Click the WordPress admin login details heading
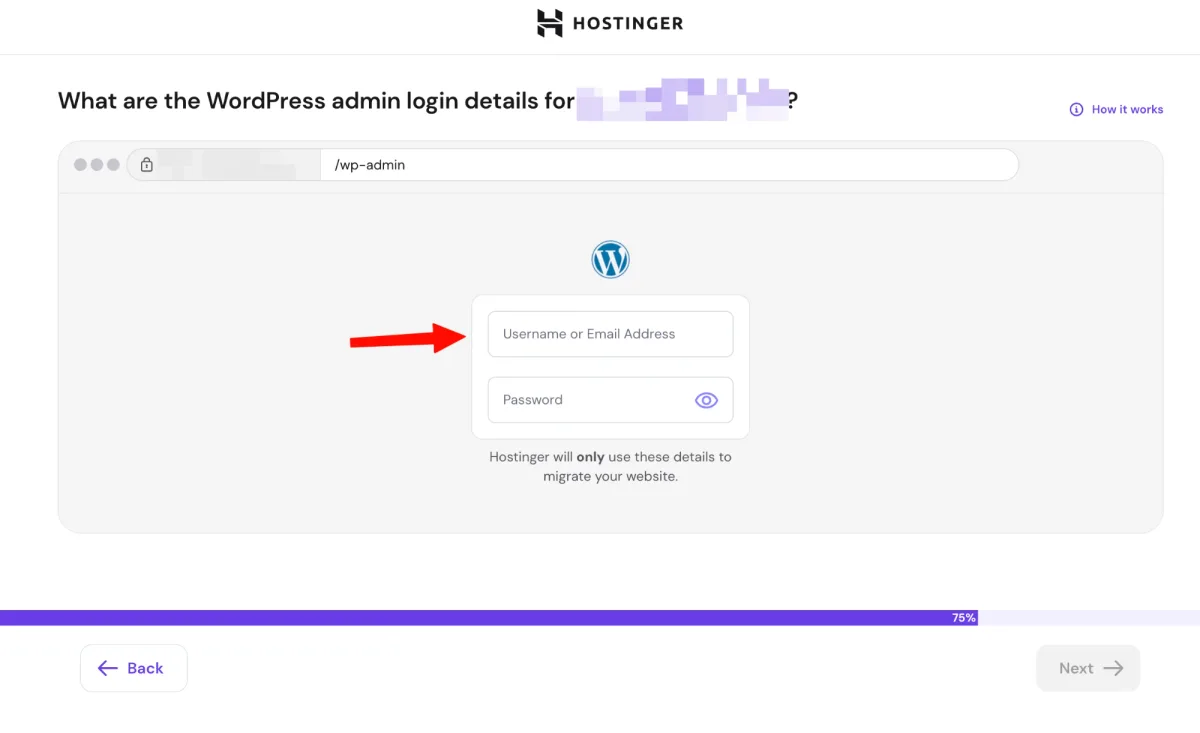Screen dimensions: 1200x733 428,101
